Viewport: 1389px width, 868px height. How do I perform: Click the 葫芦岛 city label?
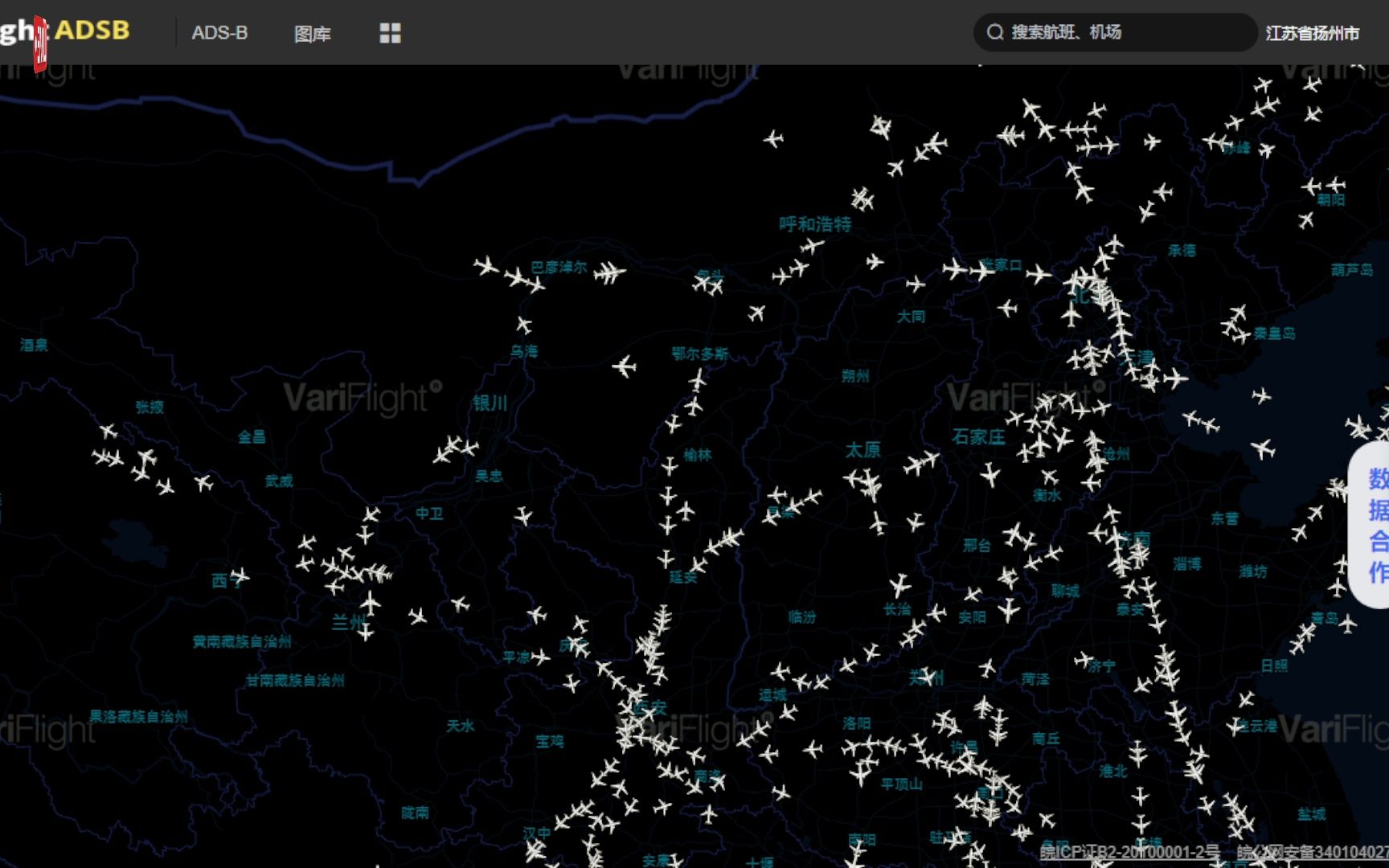1352,269
